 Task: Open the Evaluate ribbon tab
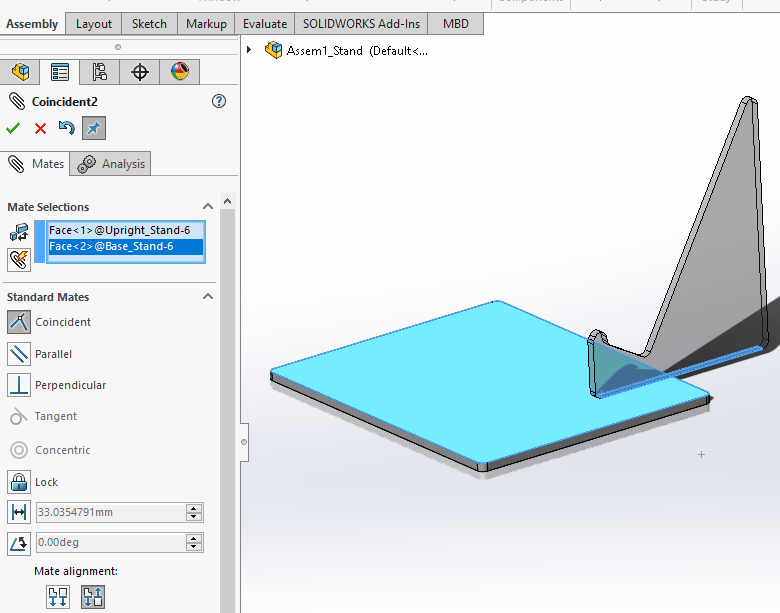click(264, 23)
